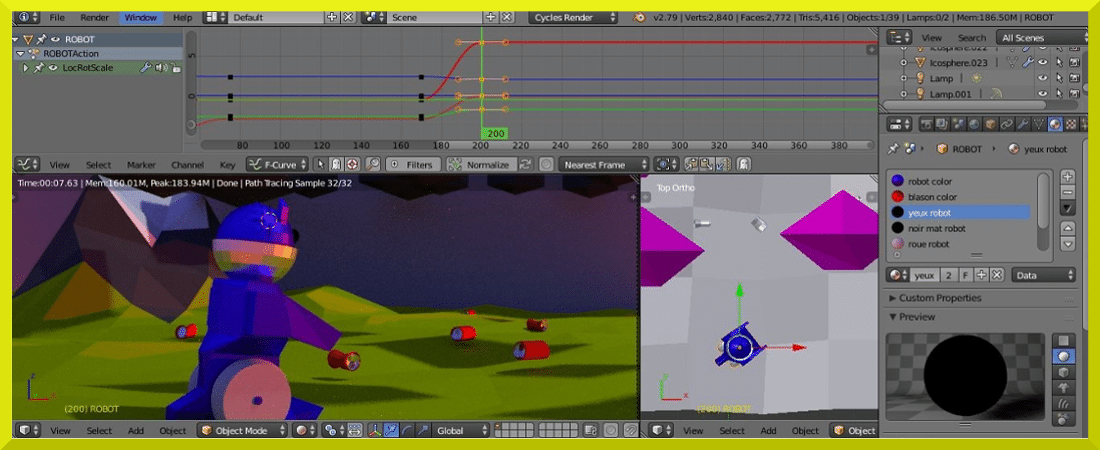Viewport: 1100px width, 450px height.
Task: Click the magnifier search filter icon
Action: [373, 164]
